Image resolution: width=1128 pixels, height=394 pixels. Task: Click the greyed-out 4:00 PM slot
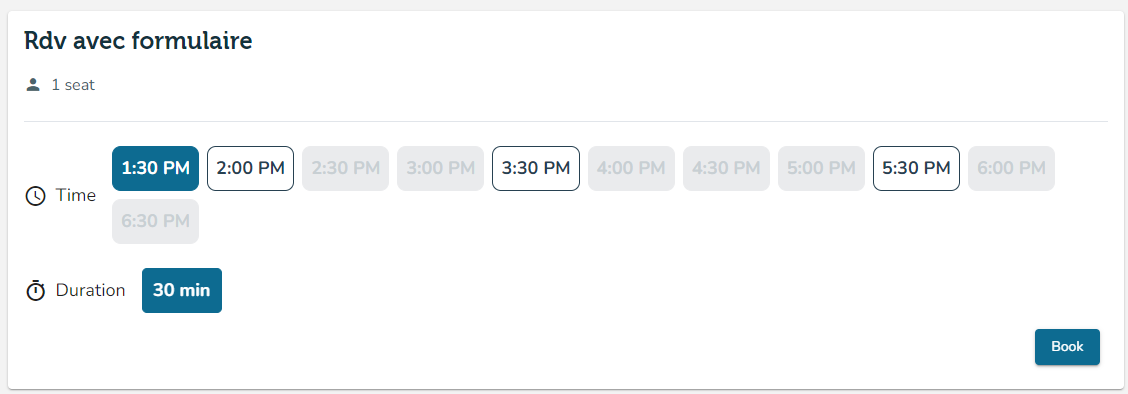pos(631,168)
